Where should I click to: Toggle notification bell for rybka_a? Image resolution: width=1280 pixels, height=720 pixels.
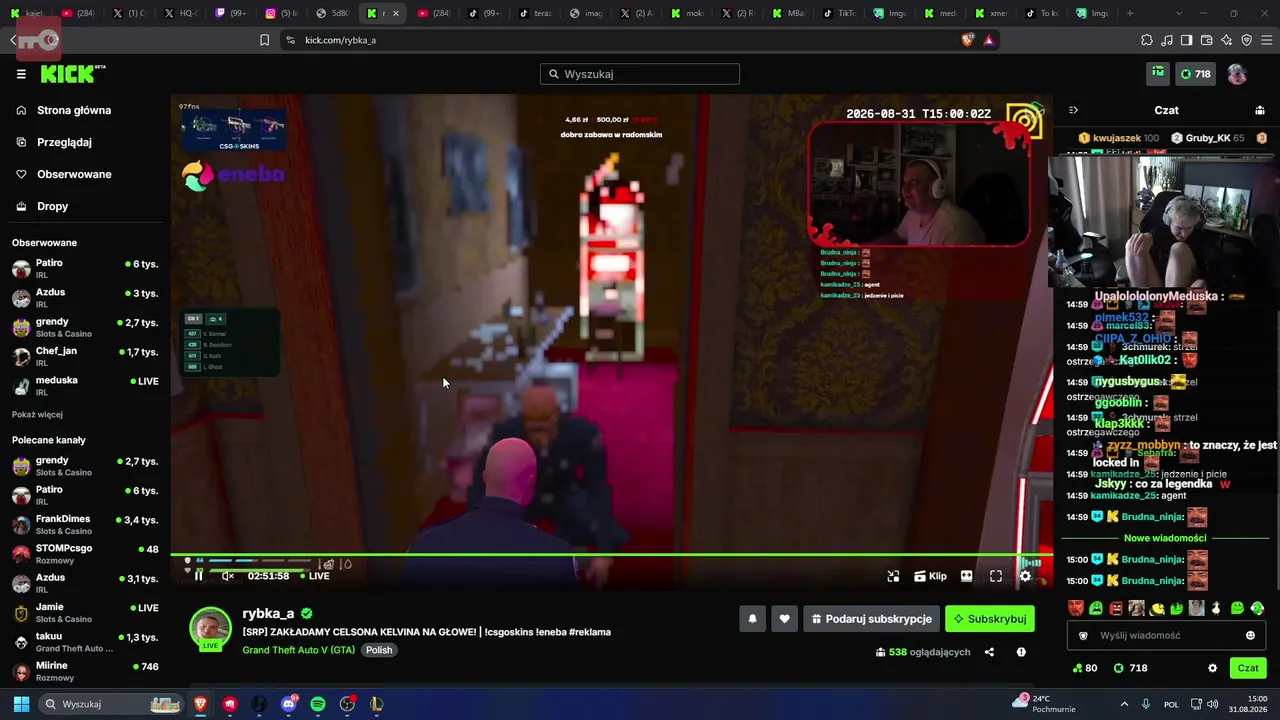tap(753, 619)
